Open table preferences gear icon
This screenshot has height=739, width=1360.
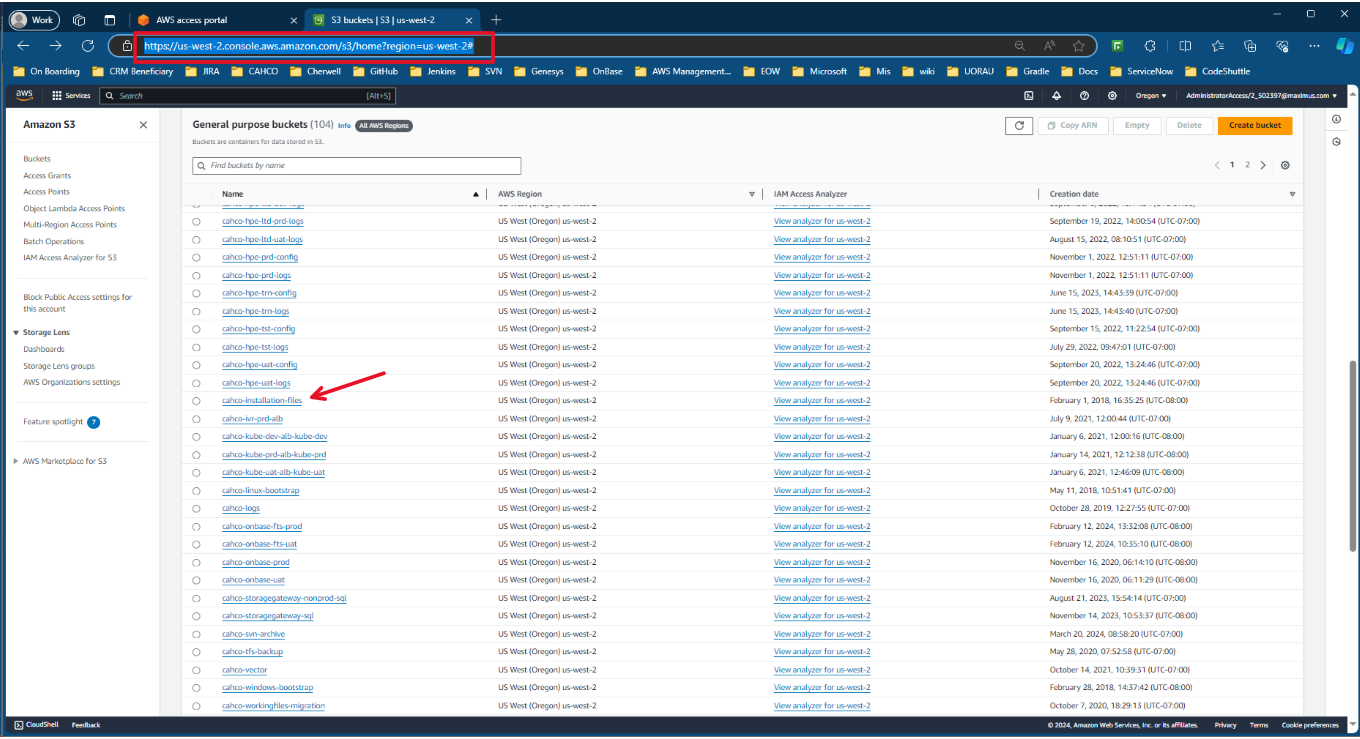(1285, 165)
